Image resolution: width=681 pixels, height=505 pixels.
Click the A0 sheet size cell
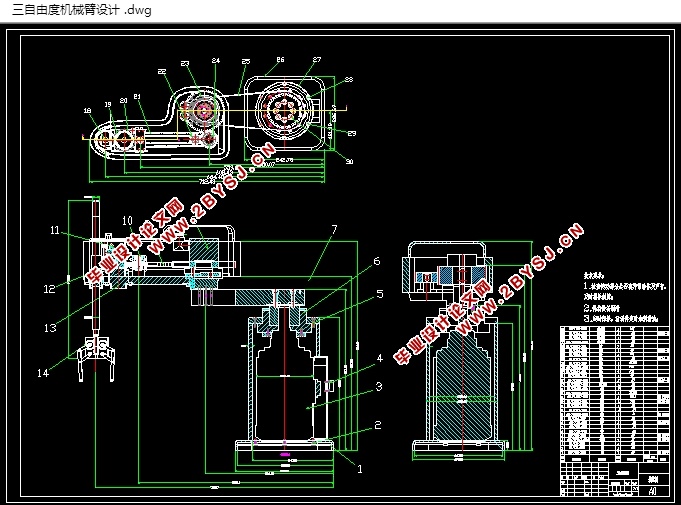pos(652,491)
